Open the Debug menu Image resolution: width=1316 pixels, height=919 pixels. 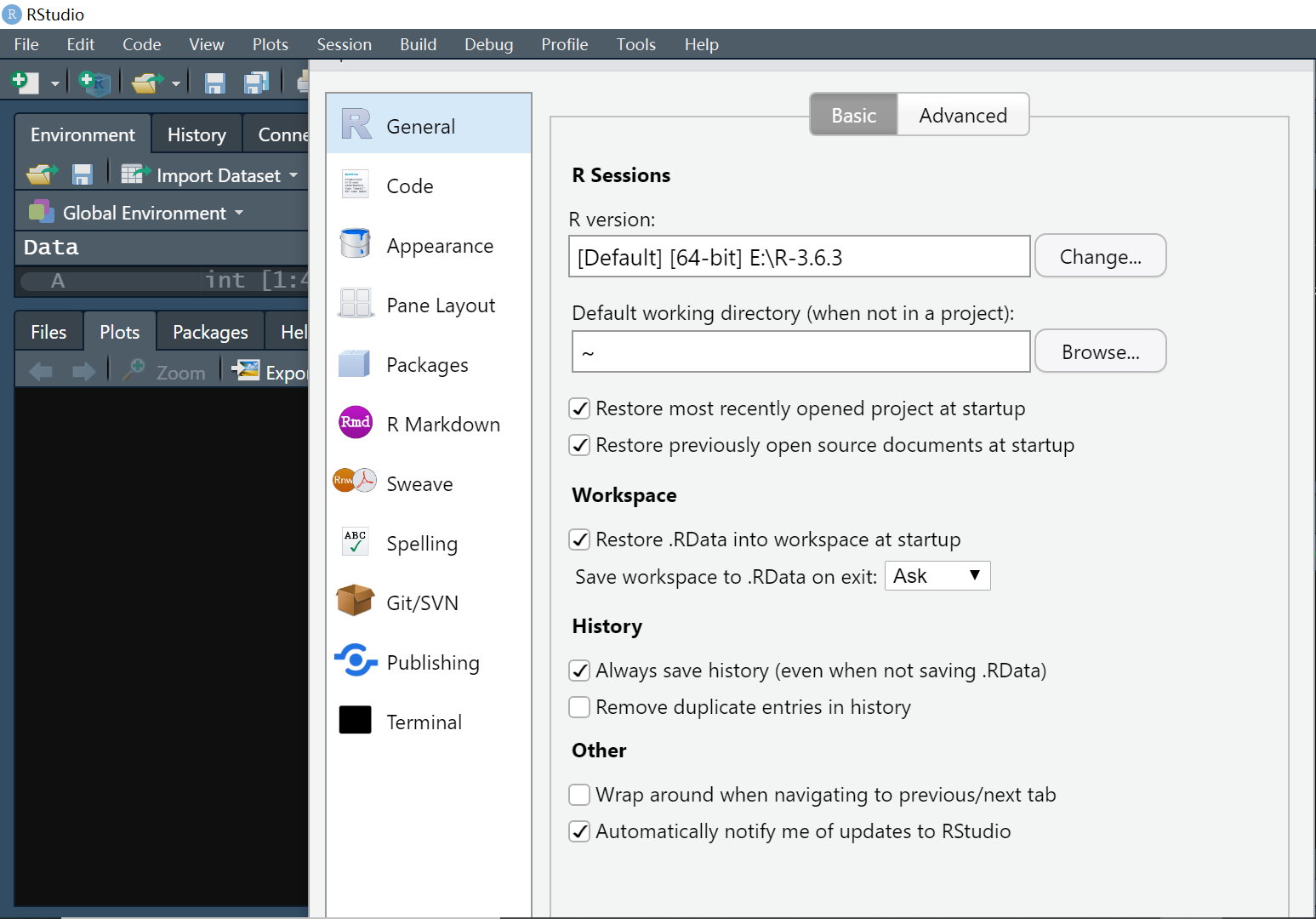pyautogui.click(x=489, y=44)
